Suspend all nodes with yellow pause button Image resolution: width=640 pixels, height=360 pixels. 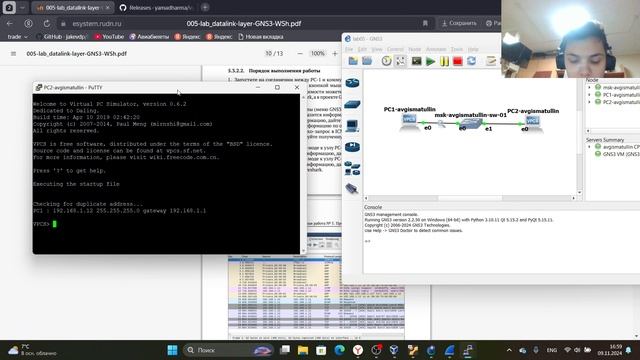click(x=444, y=61)
